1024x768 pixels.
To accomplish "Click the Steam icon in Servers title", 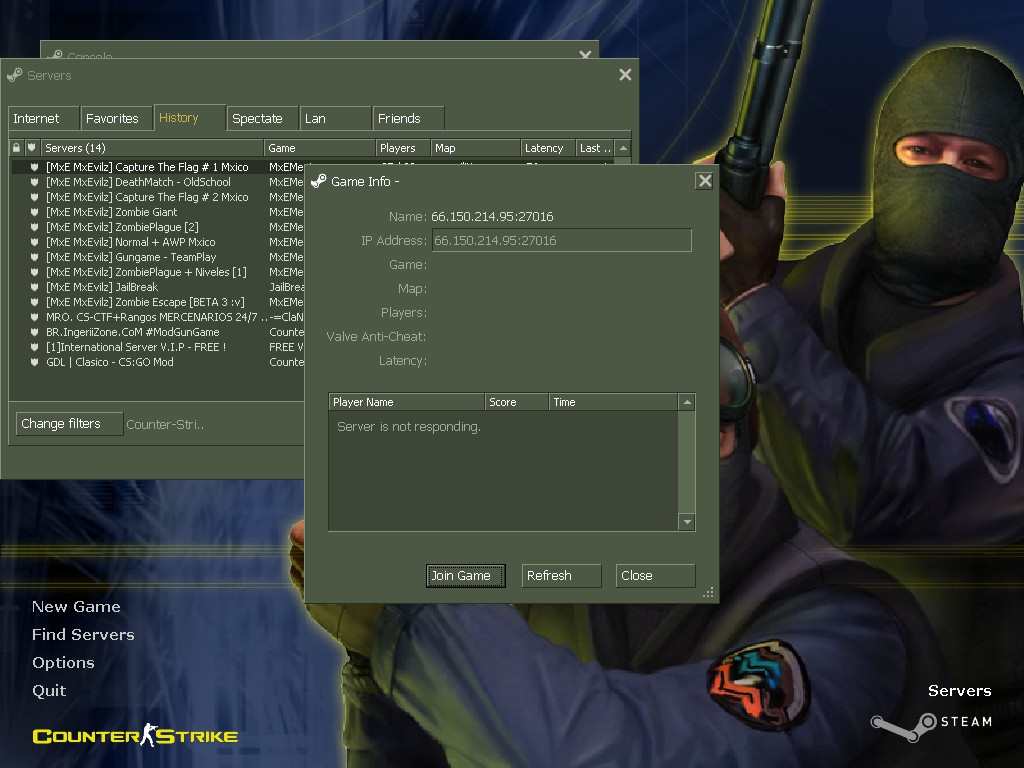I will coord(14,75).
